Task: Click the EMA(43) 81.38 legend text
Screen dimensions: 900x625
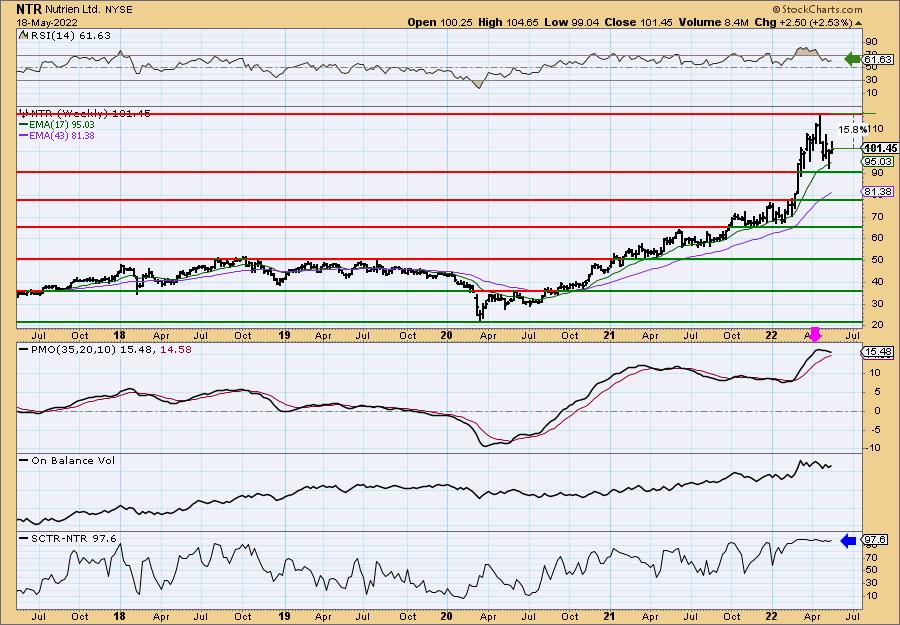Action: coord(61,136)
